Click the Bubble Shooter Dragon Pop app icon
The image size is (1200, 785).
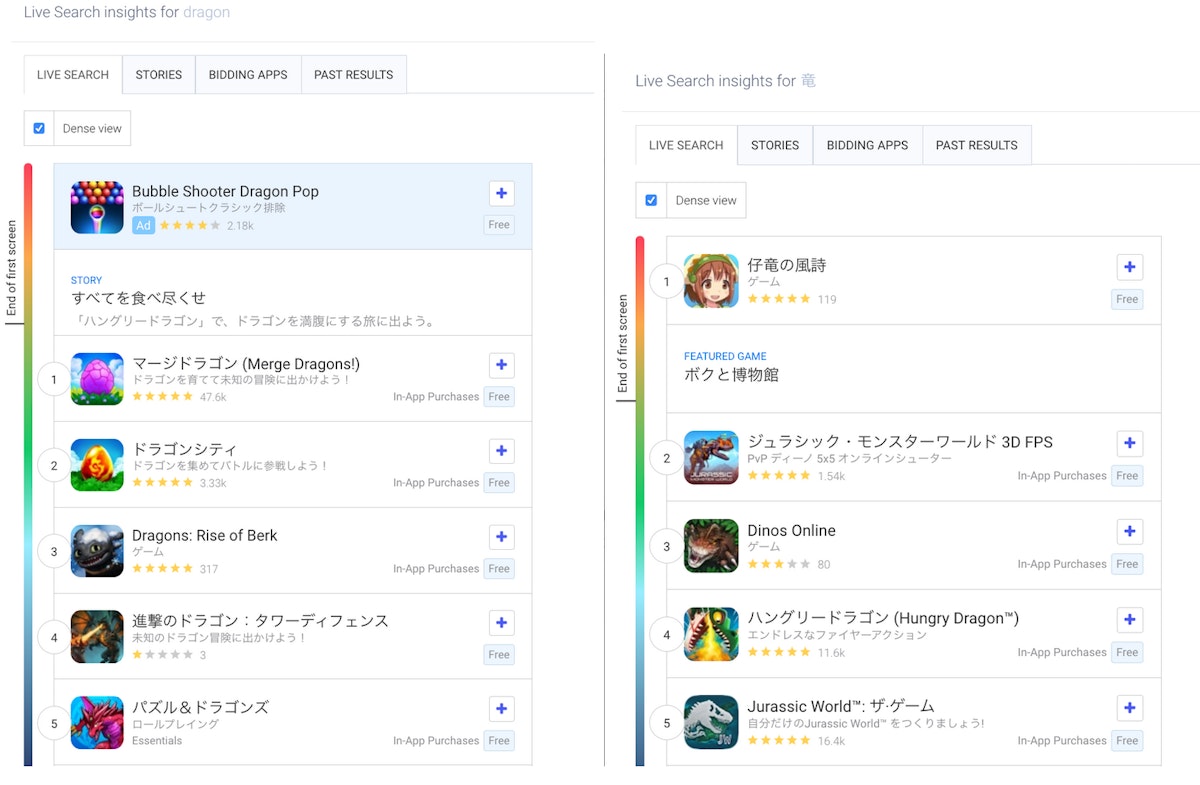(x=97, y=207)
